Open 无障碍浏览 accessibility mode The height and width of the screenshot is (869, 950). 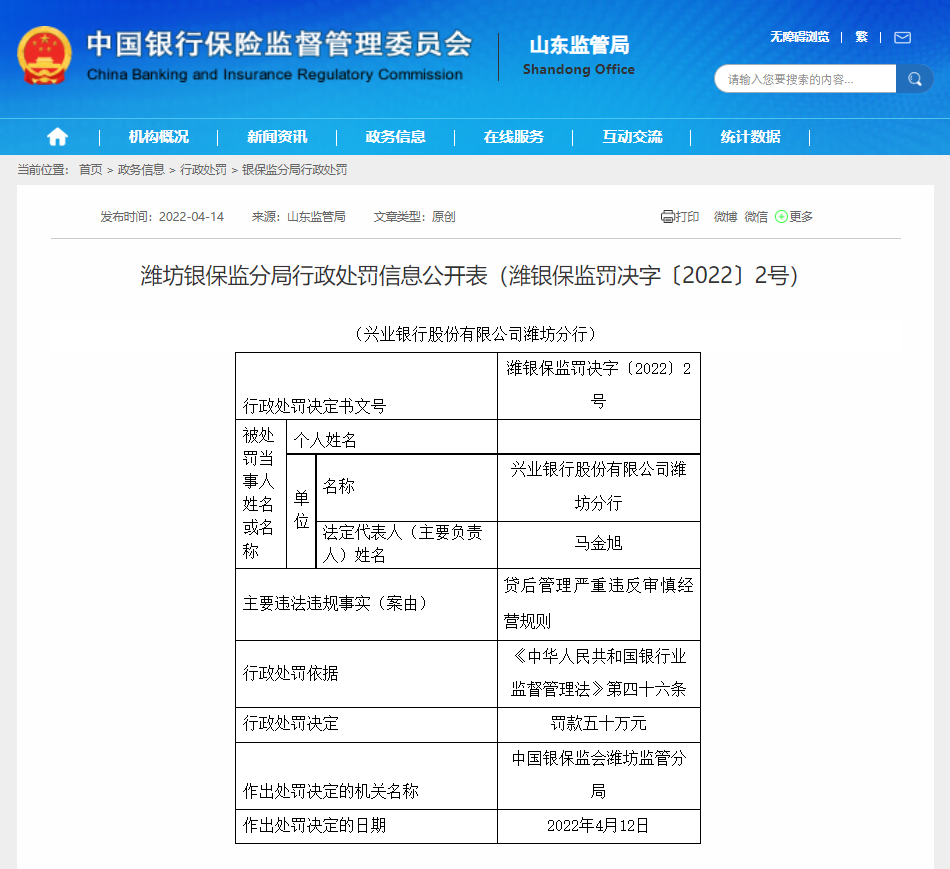[799, 37]
